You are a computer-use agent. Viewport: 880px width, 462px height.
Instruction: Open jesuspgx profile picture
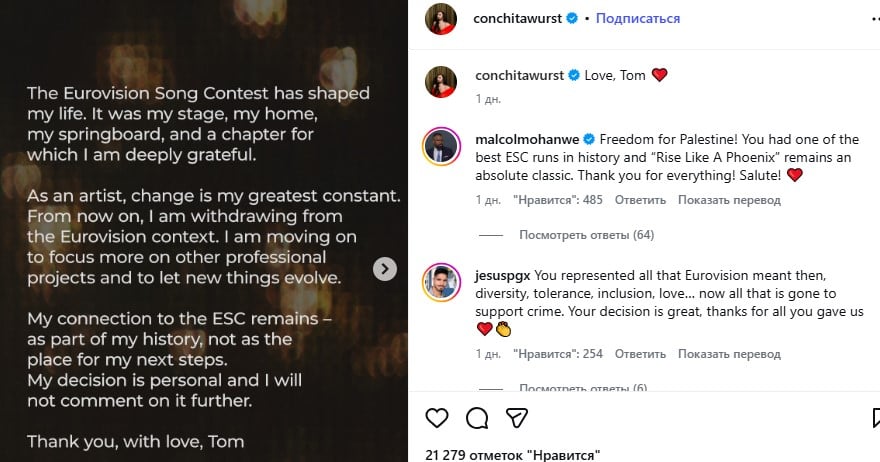(x=441, y=283)
